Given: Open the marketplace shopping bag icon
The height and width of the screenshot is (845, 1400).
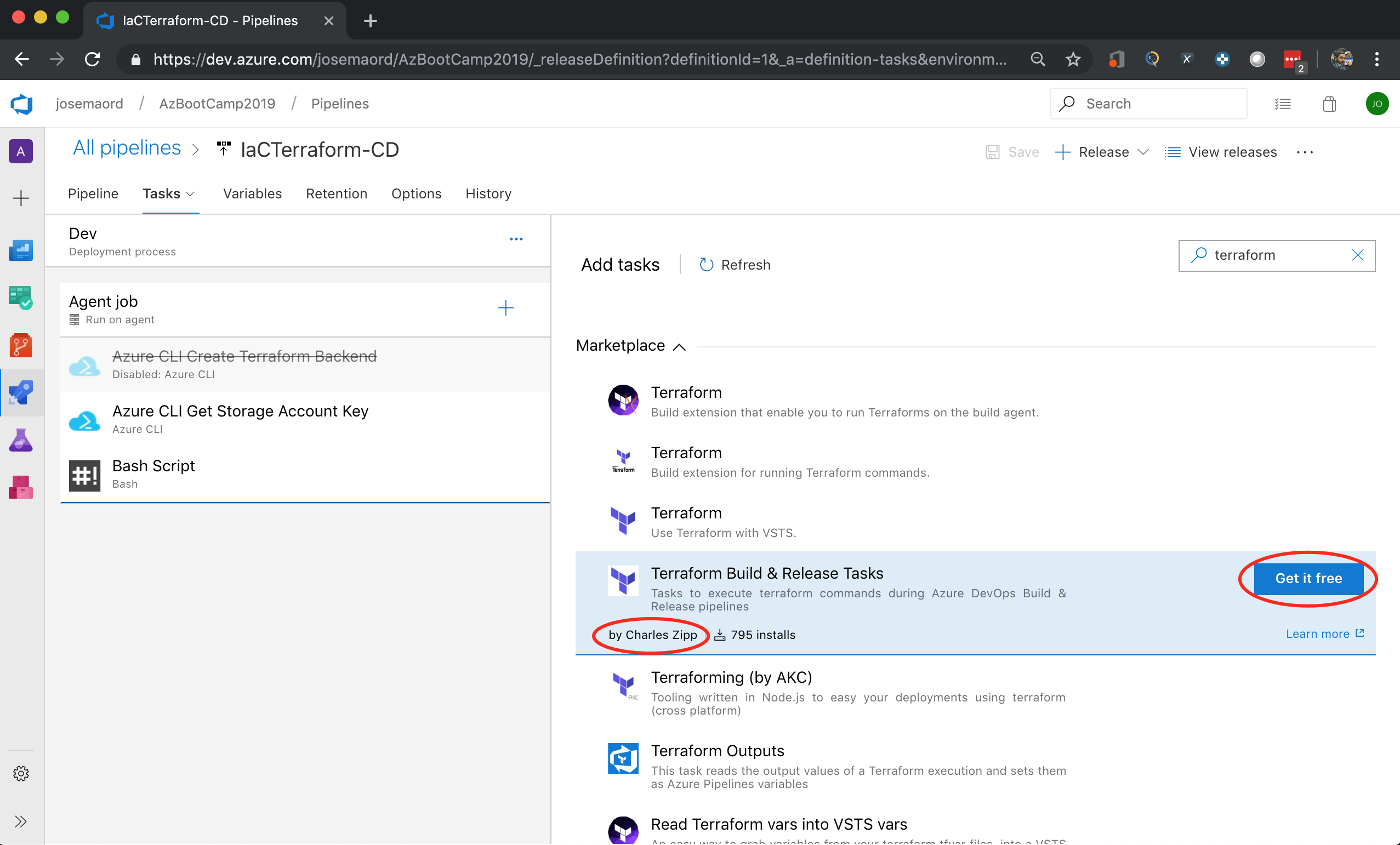Looking at the screenshot, I should point(1329,104).
